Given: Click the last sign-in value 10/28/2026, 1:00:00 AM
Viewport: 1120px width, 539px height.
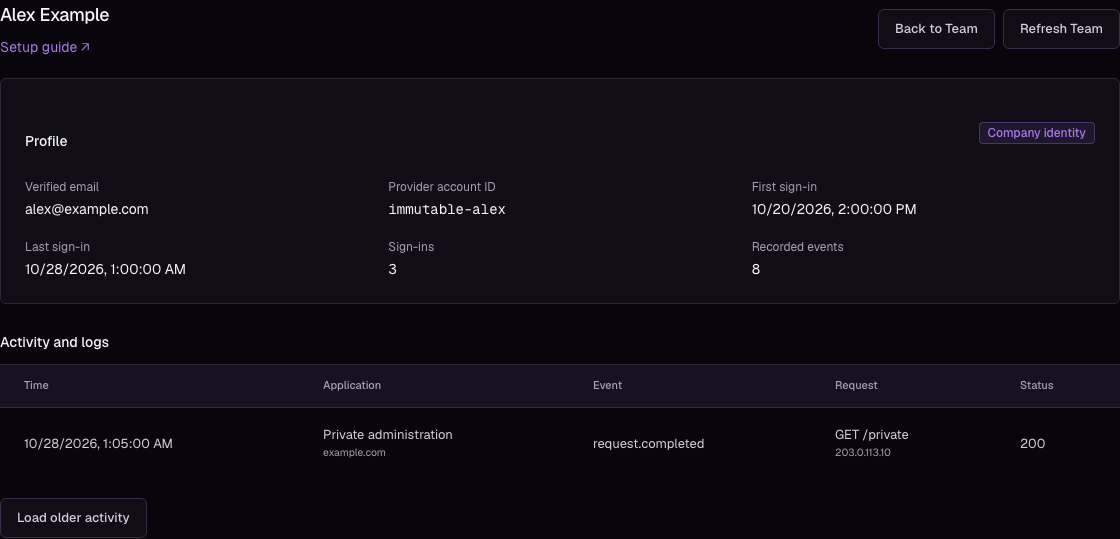Looking at the screenshot, I should [105, 269].
